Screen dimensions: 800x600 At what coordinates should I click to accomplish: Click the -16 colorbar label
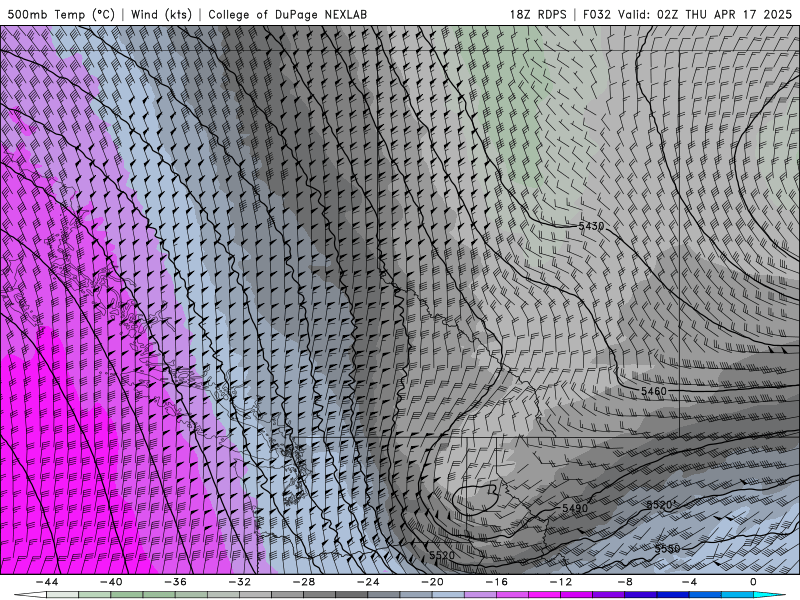(x=497, y=582)
